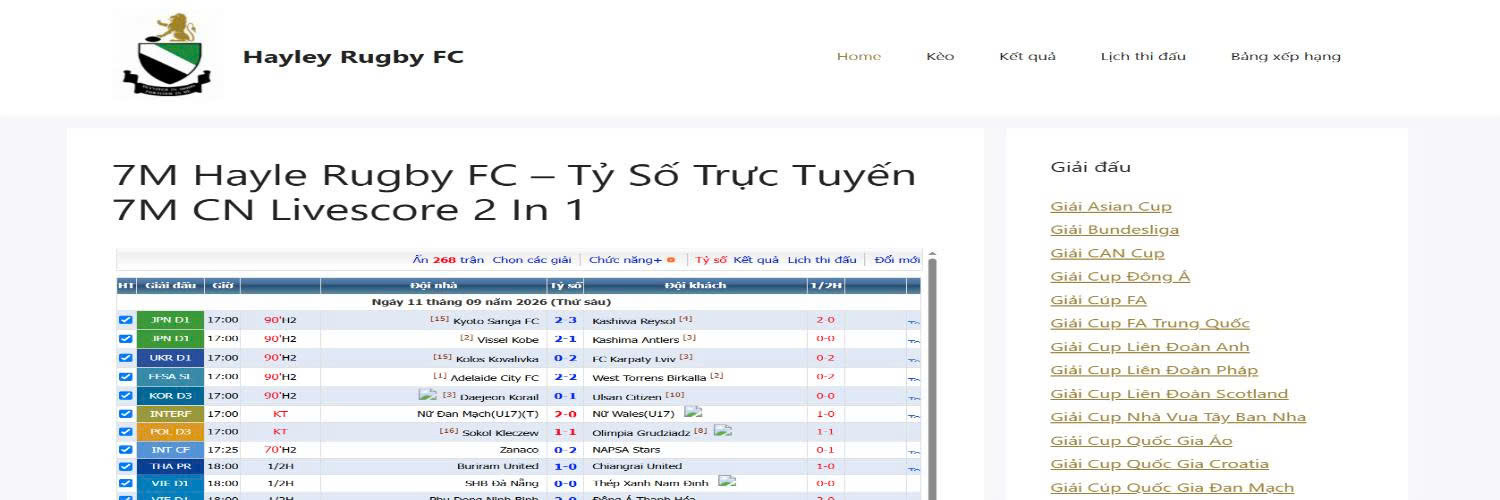The height and width of the screenshot is (500, 1500).
Task: Open the Giải Asian Cup link
Action: tap(1111, 207)
